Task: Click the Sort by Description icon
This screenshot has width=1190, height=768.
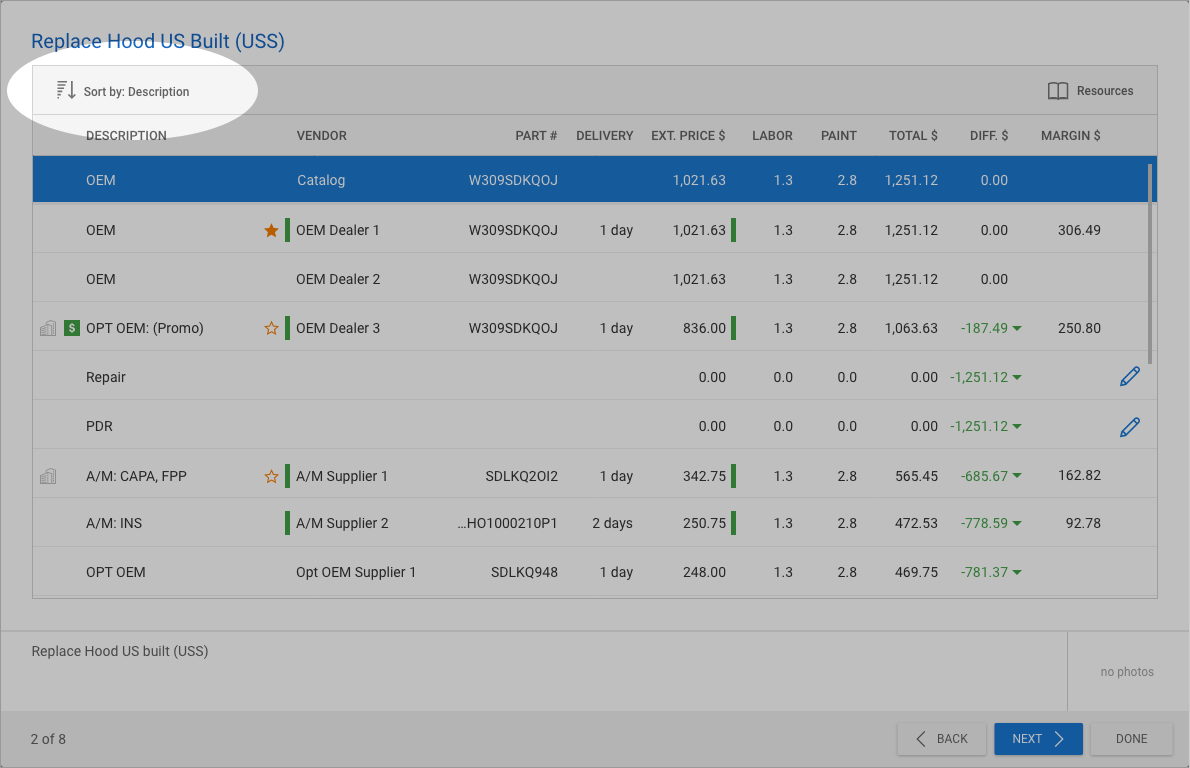Action: click(66, 91)
